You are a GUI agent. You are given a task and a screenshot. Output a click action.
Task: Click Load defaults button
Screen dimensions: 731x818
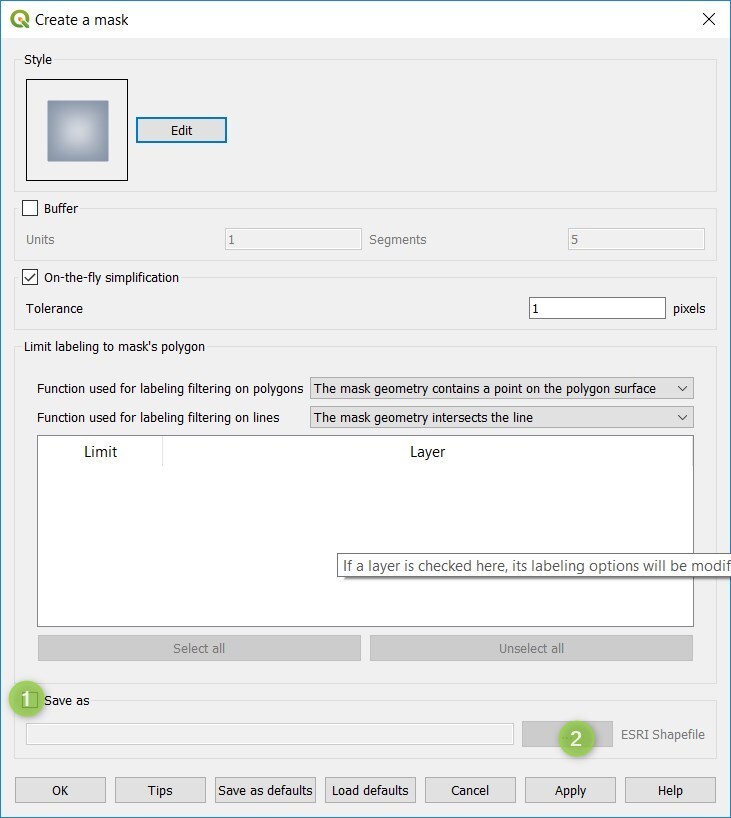370,790
